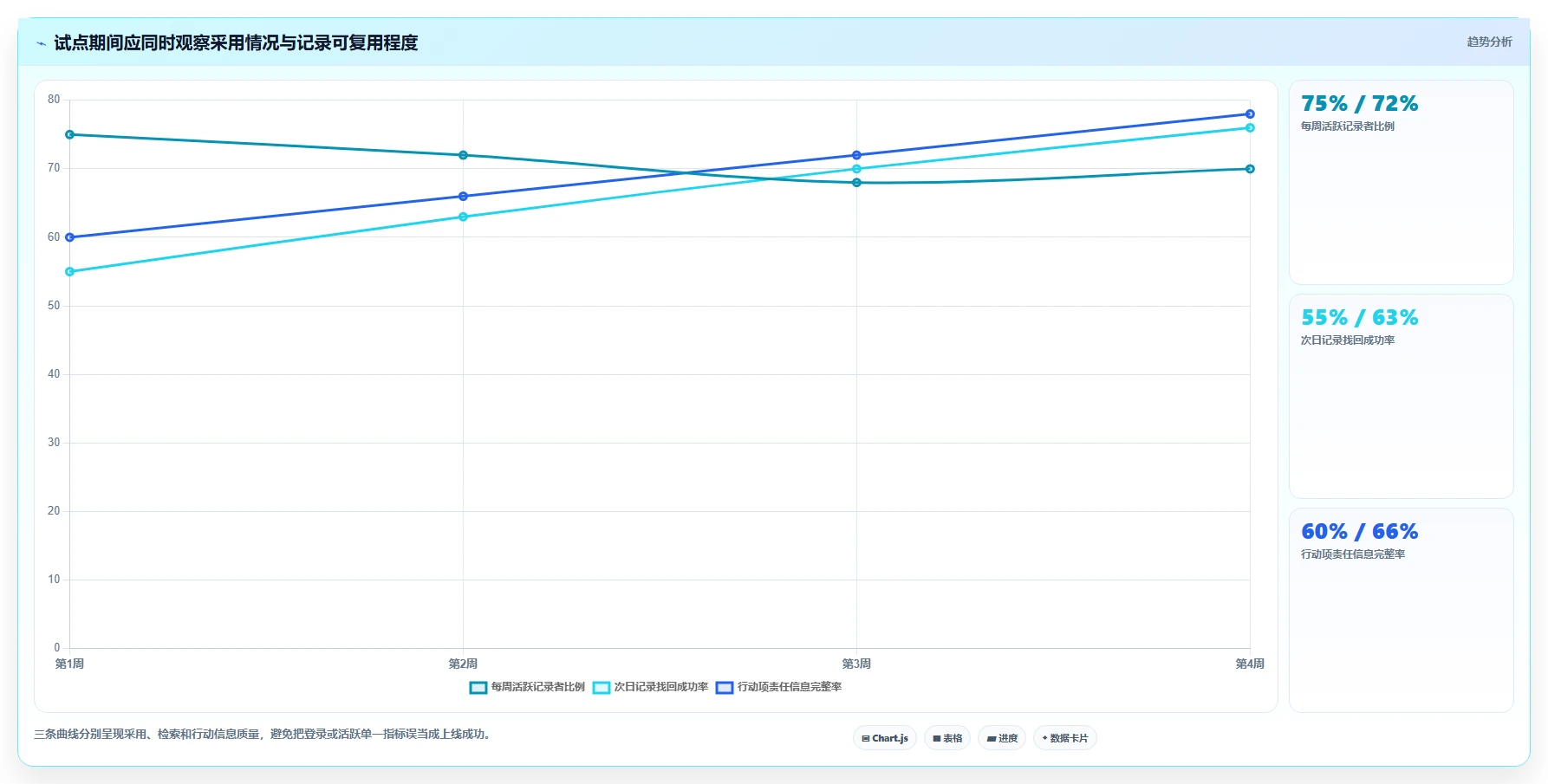Image resolution: width=1548 pixels, height=784 pixels.
Task: Click the 第1周 axis label
Action: click(70, 664)
